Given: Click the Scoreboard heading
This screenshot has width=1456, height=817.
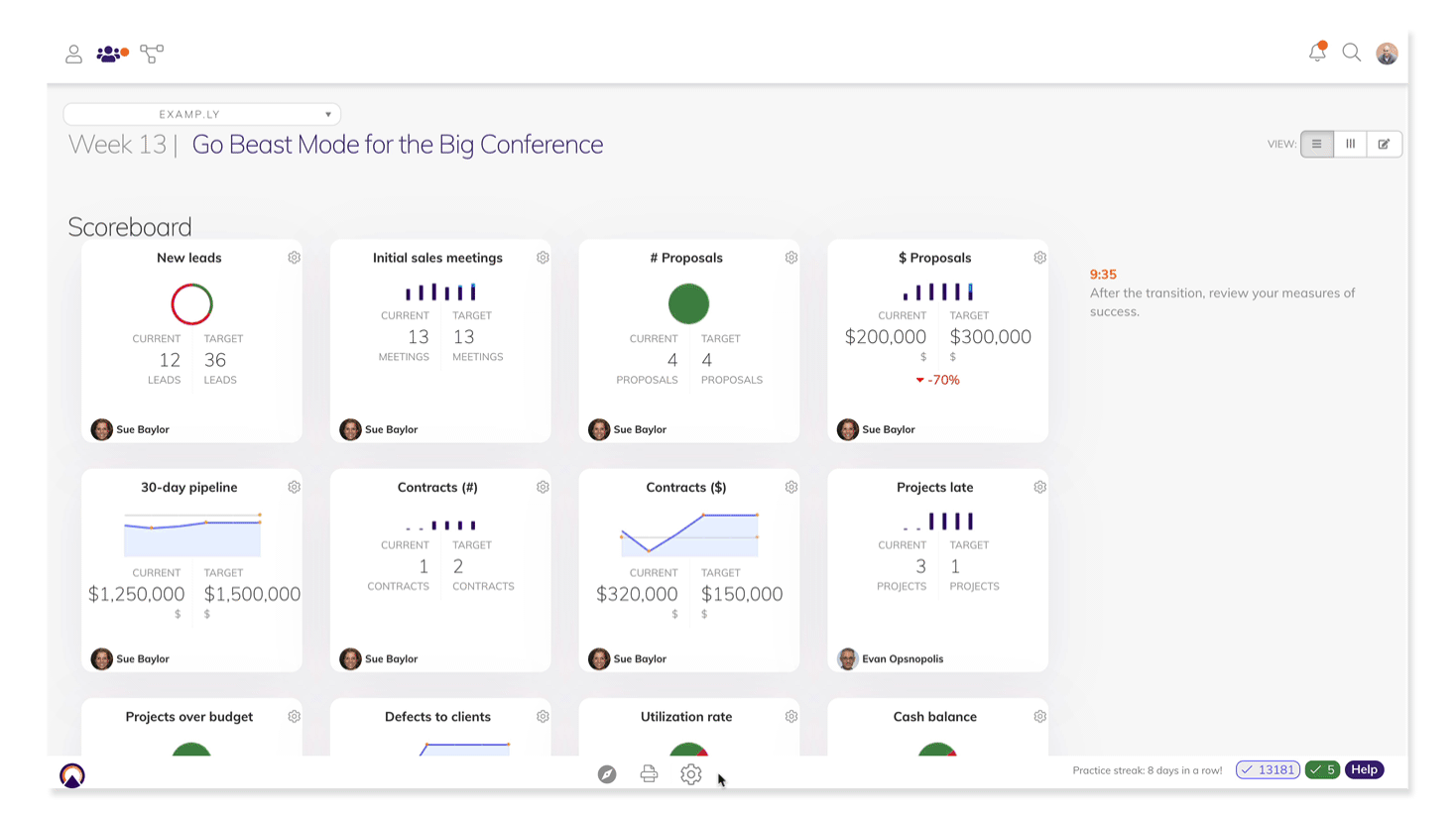Looking at the screenshot, I should [130, 227].
